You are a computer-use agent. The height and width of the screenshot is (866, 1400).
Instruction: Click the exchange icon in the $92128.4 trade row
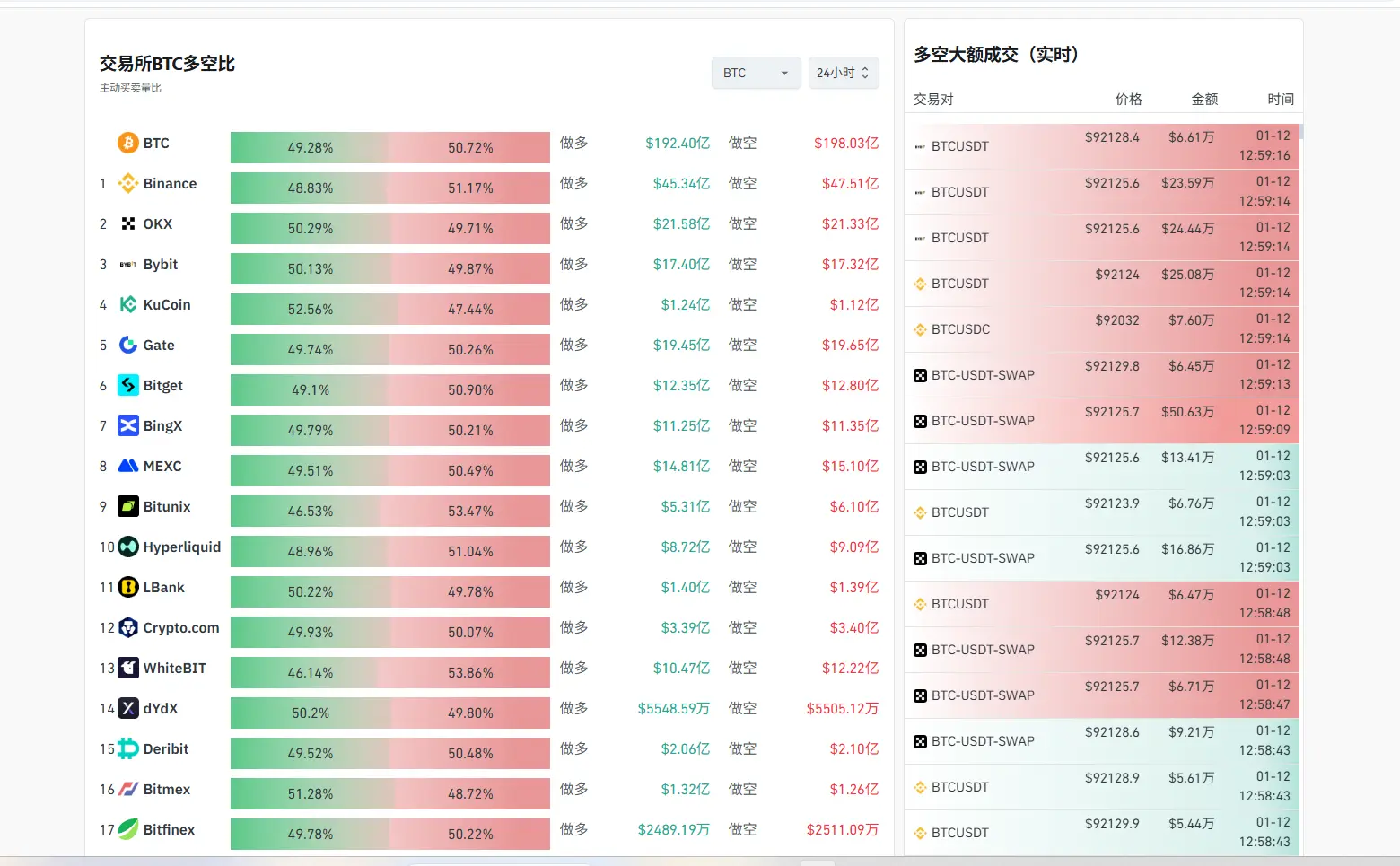(x=920, y=146)
